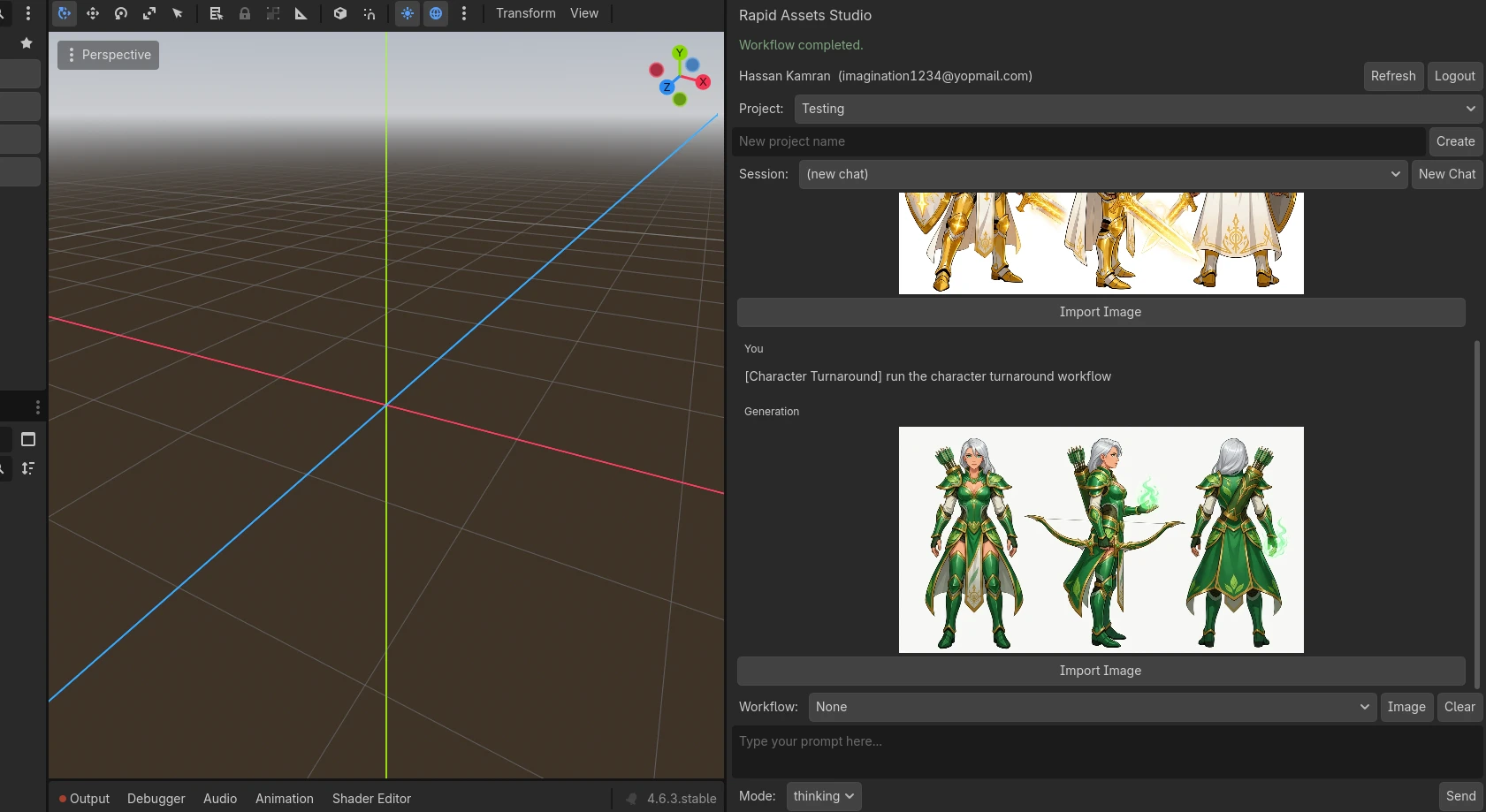This screenshot has height=812, width=1486.
Task: Focus the New project name field
Action: pos(1078,141)
